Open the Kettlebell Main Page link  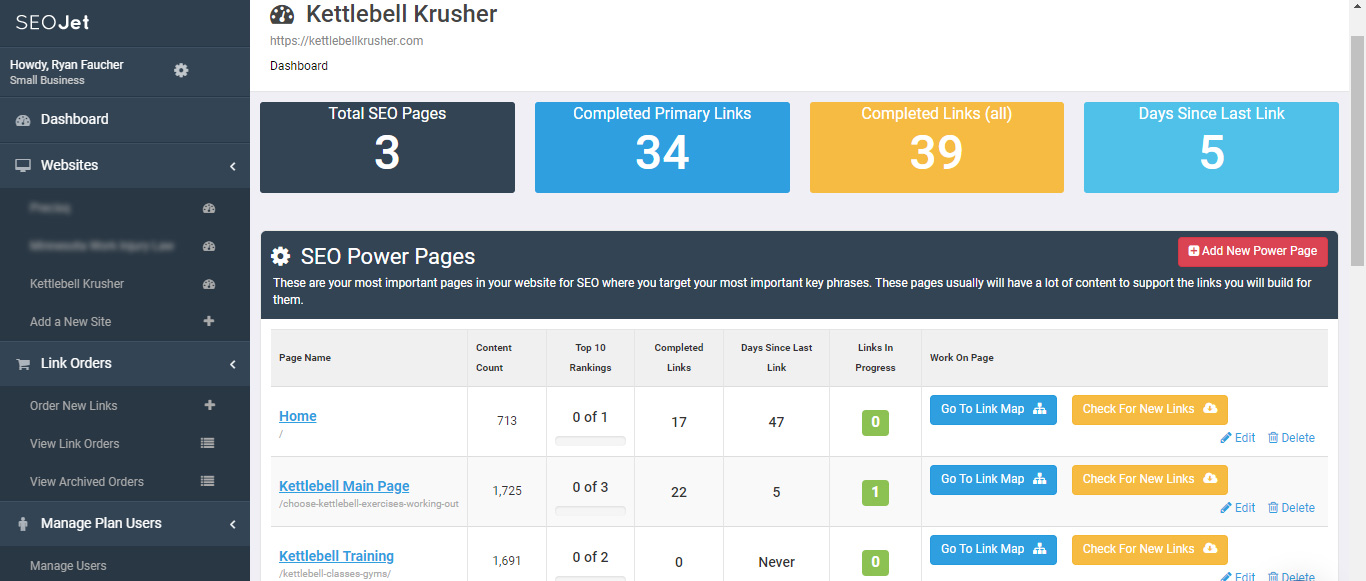[344, 486]
